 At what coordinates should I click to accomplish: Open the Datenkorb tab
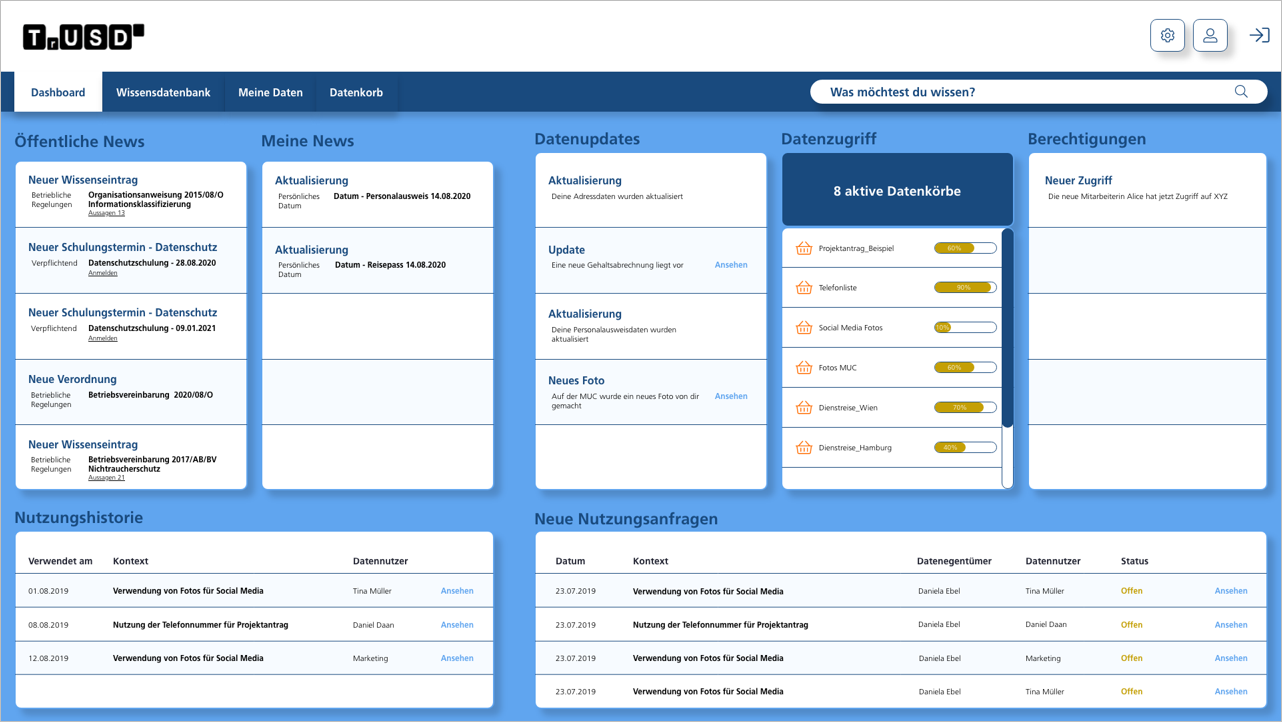click(x=356, y=92)
